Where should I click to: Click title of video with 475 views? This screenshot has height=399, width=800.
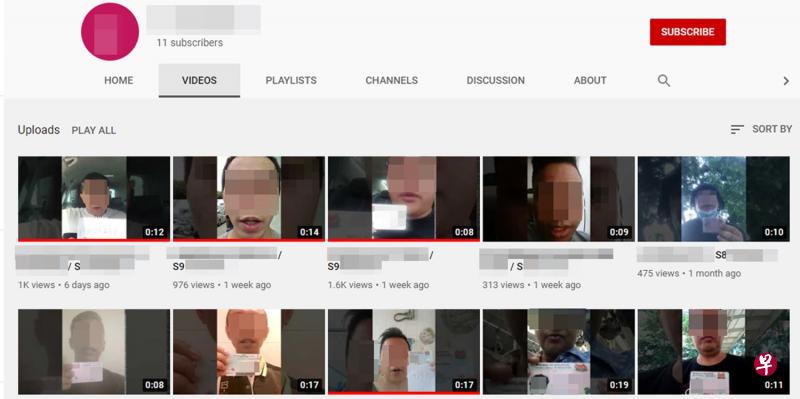(x=707, y=255)
